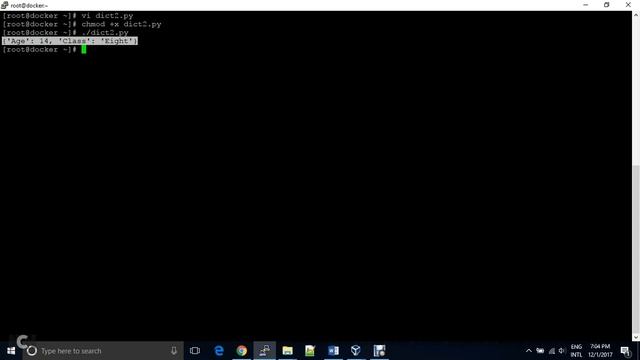Viewport: 640px width, 360px height.
Task: Restore down the PuTTY window
Action: coord(607,5)
